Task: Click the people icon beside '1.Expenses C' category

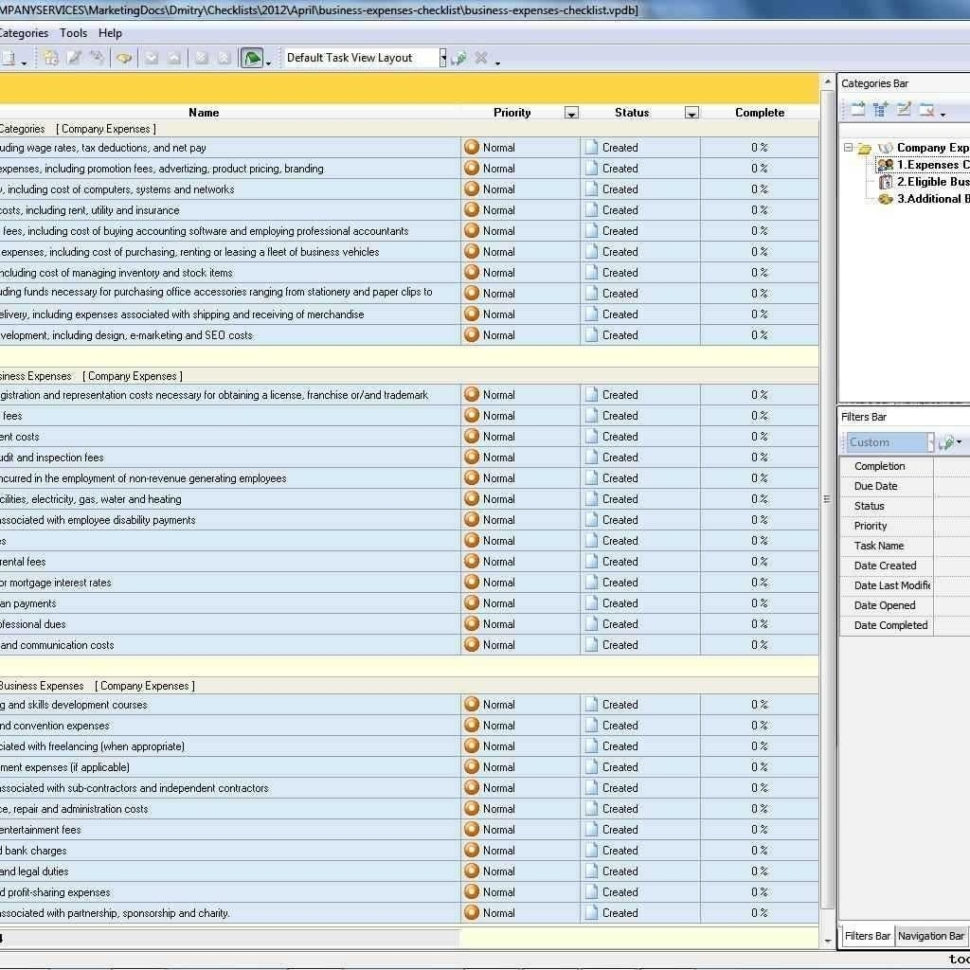Action: [885, 162]
